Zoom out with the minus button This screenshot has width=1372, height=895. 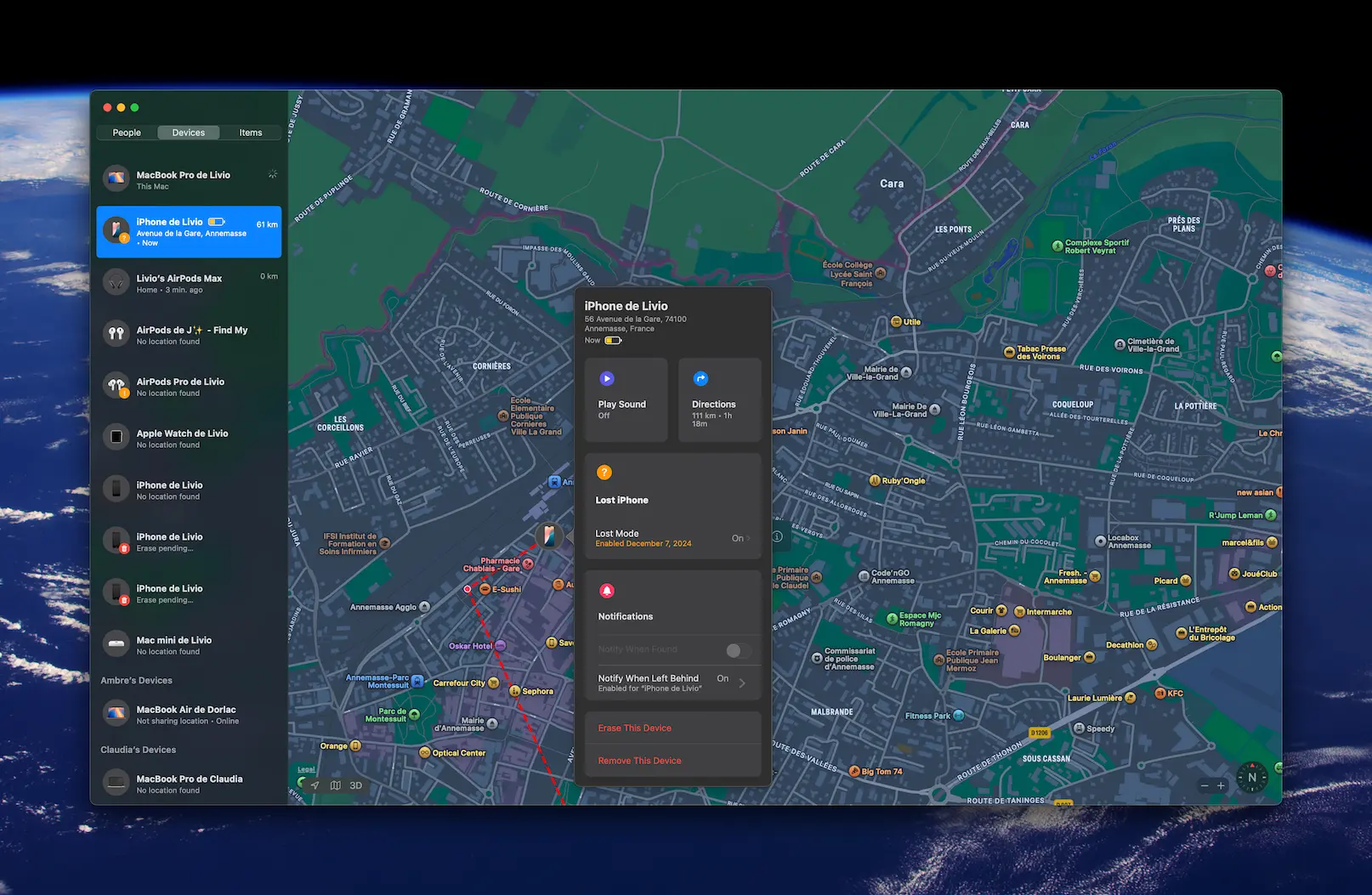point(1204,785)
